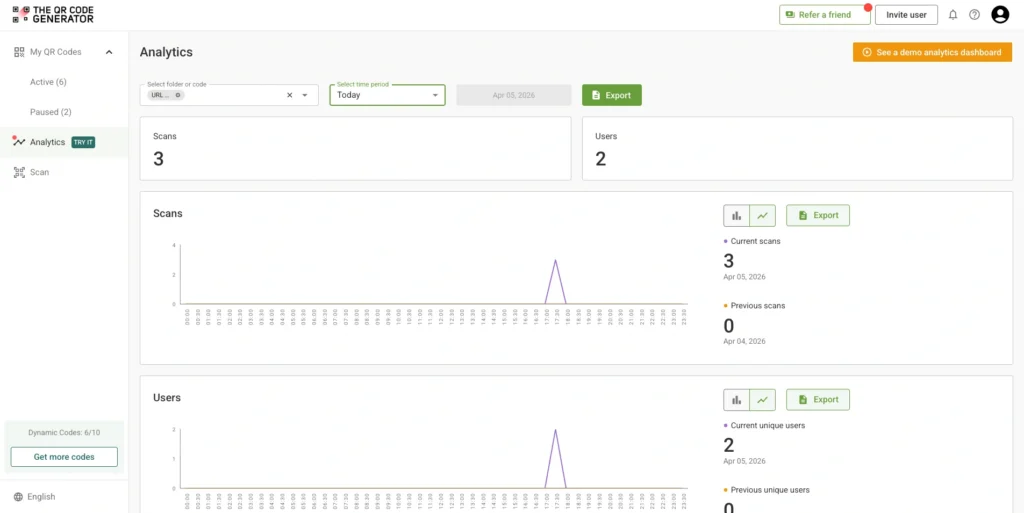1024x513 pixels.
Task: Click the notifications bell icon
Action: coord(952,15)
